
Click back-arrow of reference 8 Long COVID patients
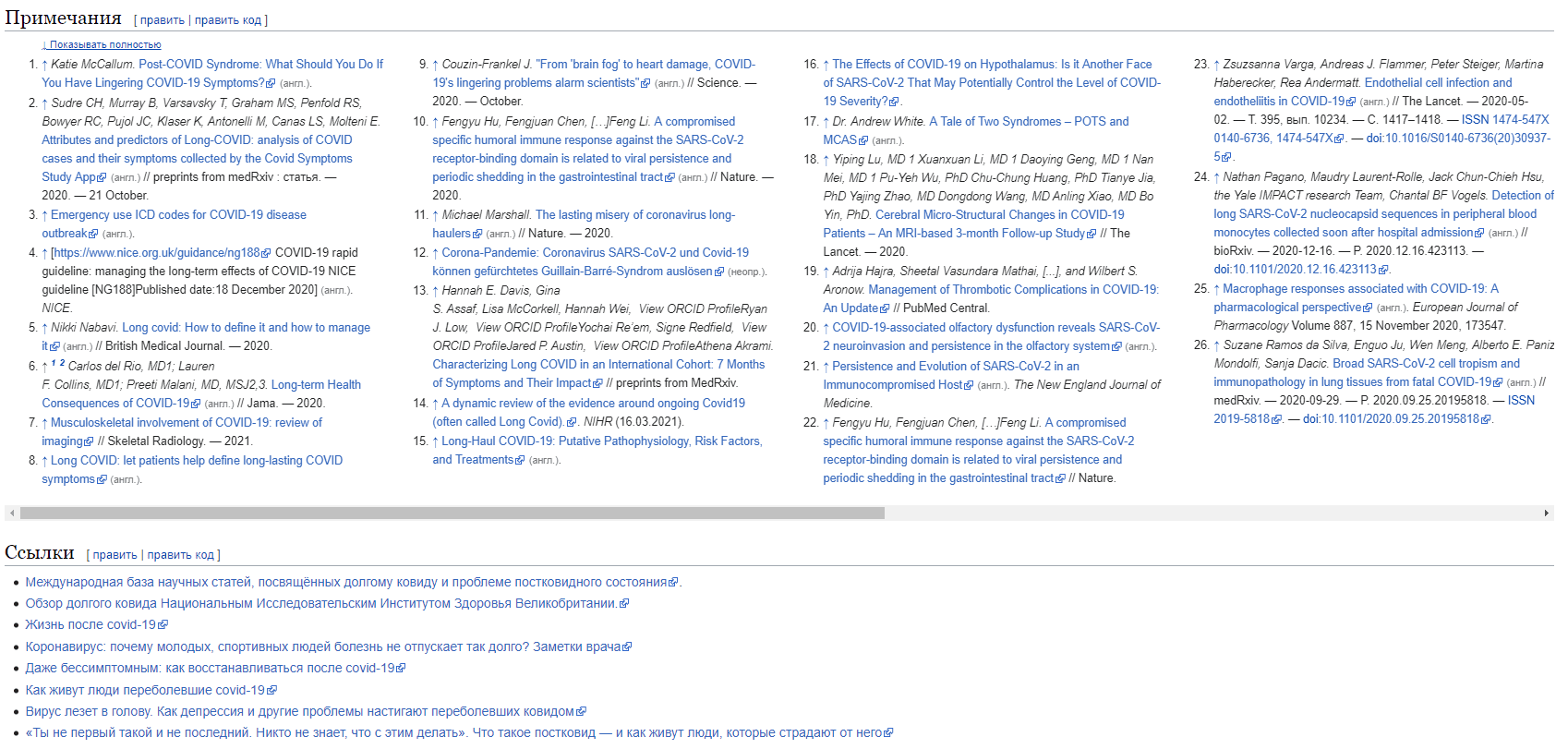[x=45, y=461]
